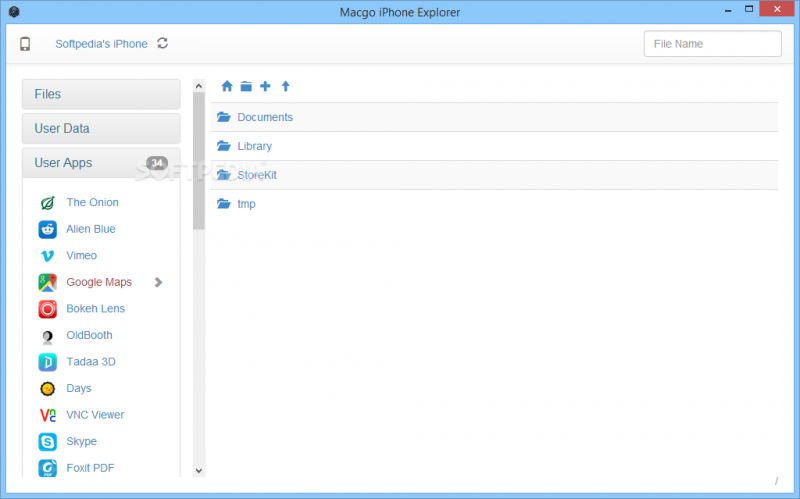Screen dimensions: 800x499
Task: Click the iPhone device icon
Action: point(25,44)
